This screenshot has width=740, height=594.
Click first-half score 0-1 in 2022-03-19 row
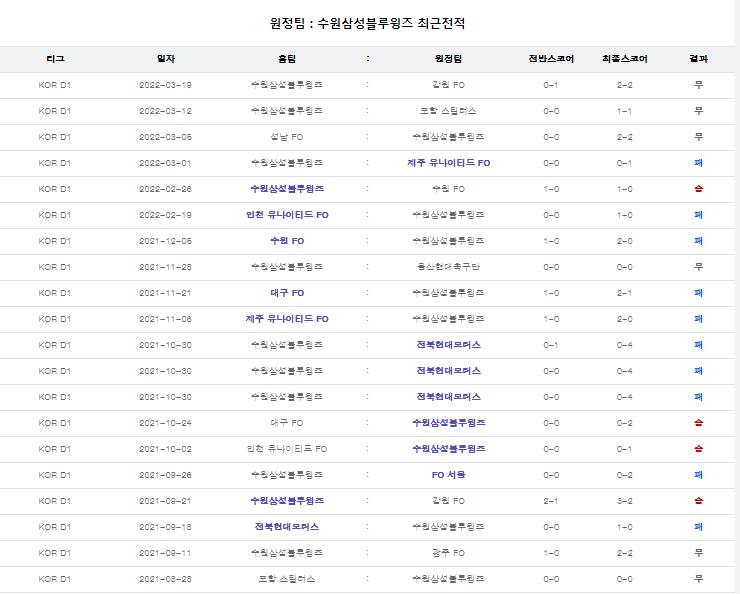coord(551,85)
